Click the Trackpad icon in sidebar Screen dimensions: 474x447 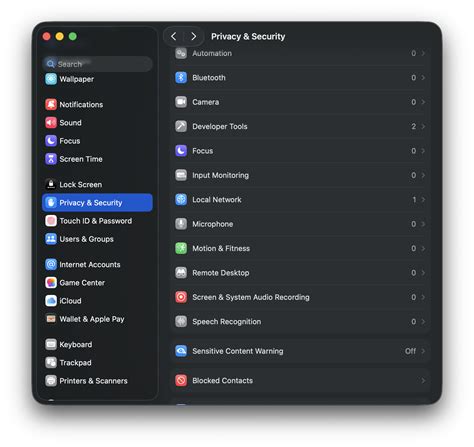pyautogui.click(x=51, y=363)
